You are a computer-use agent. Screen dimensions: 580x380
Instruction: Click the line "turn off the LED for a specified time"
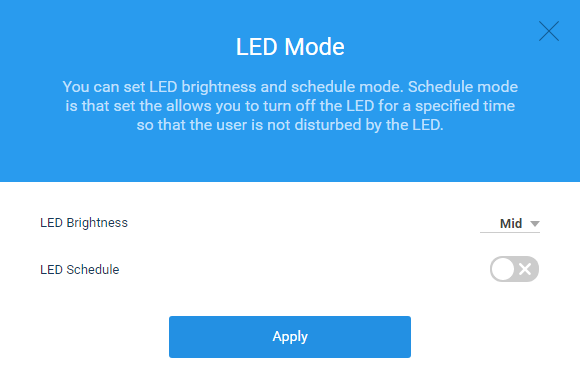[x=290, y=106]
